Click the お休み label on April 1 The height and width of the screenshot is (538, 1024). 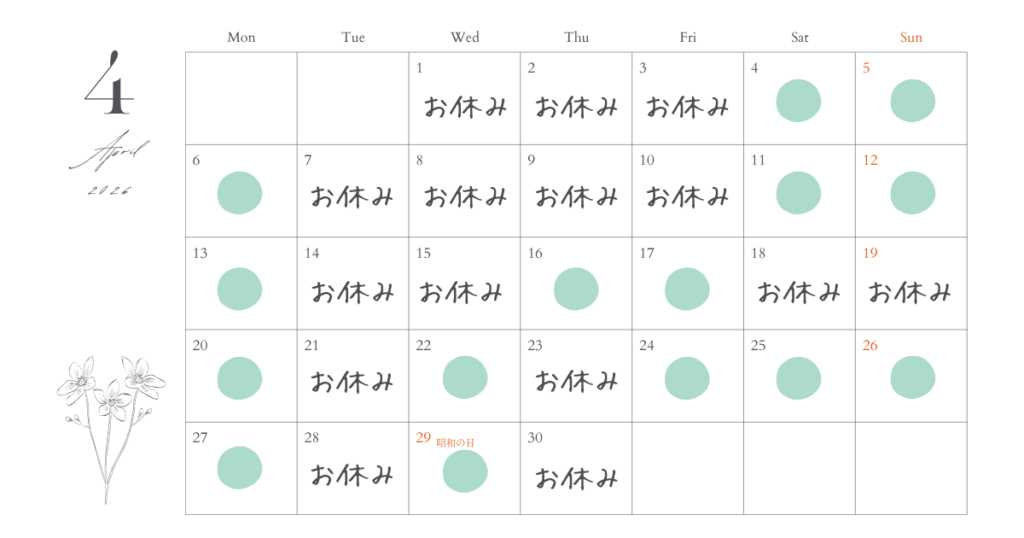point(465,107)
